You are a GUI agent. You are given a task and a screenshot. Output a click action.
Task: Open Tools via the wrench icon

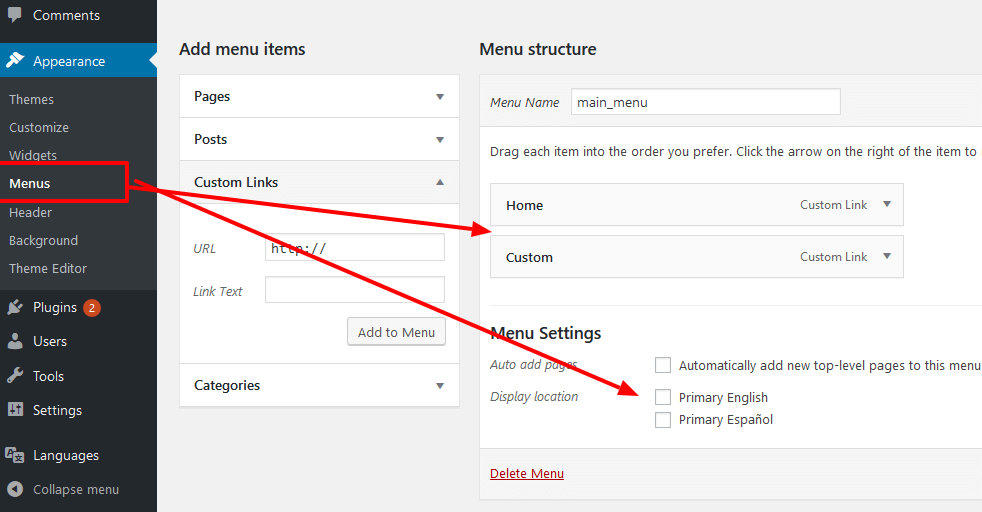tap(14, 376)
